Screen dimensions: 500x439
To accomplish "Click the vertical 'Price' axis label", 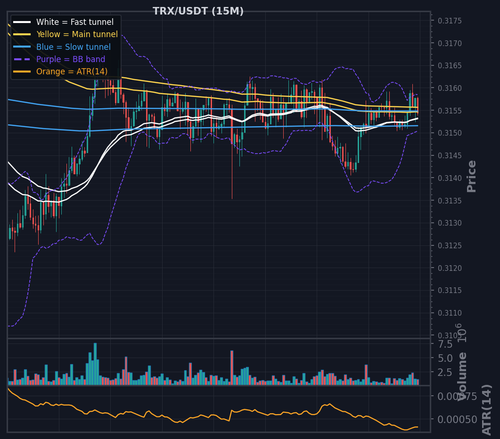I will (x=471, y=176).
